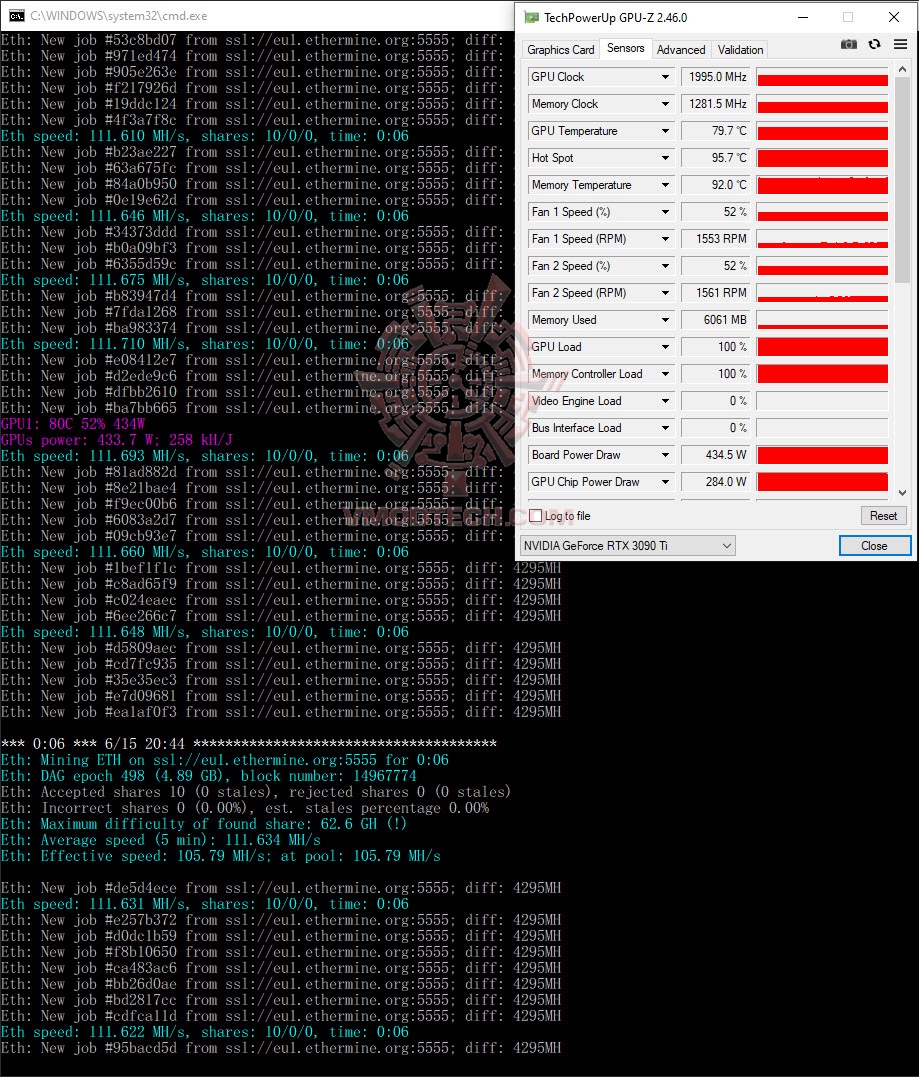
Task: Click the 1281.5 MHz Memory Clock value
Action: point(715,104)
